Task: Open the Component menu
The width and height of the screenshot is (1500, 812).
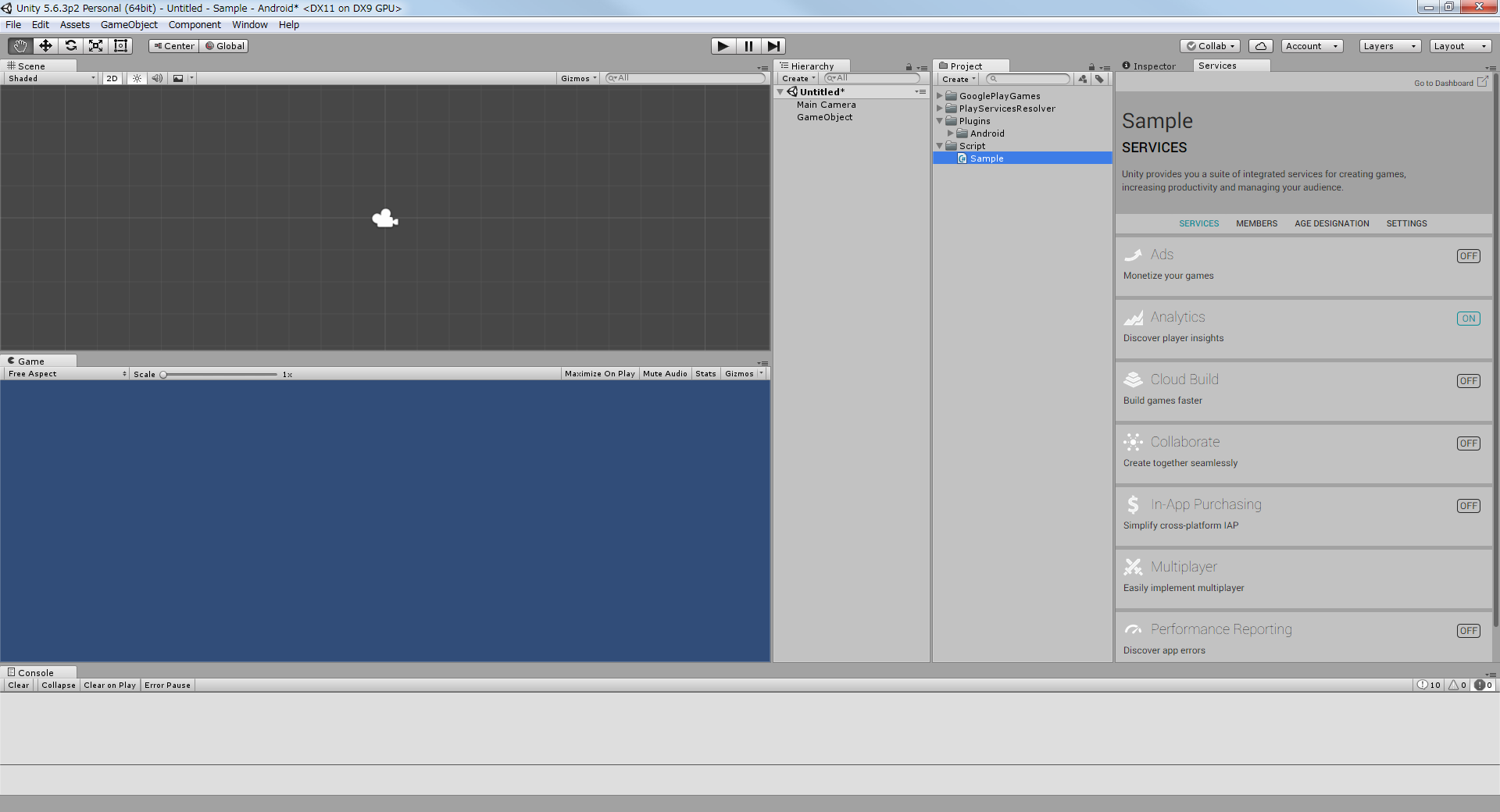Action: pos(195,24)
